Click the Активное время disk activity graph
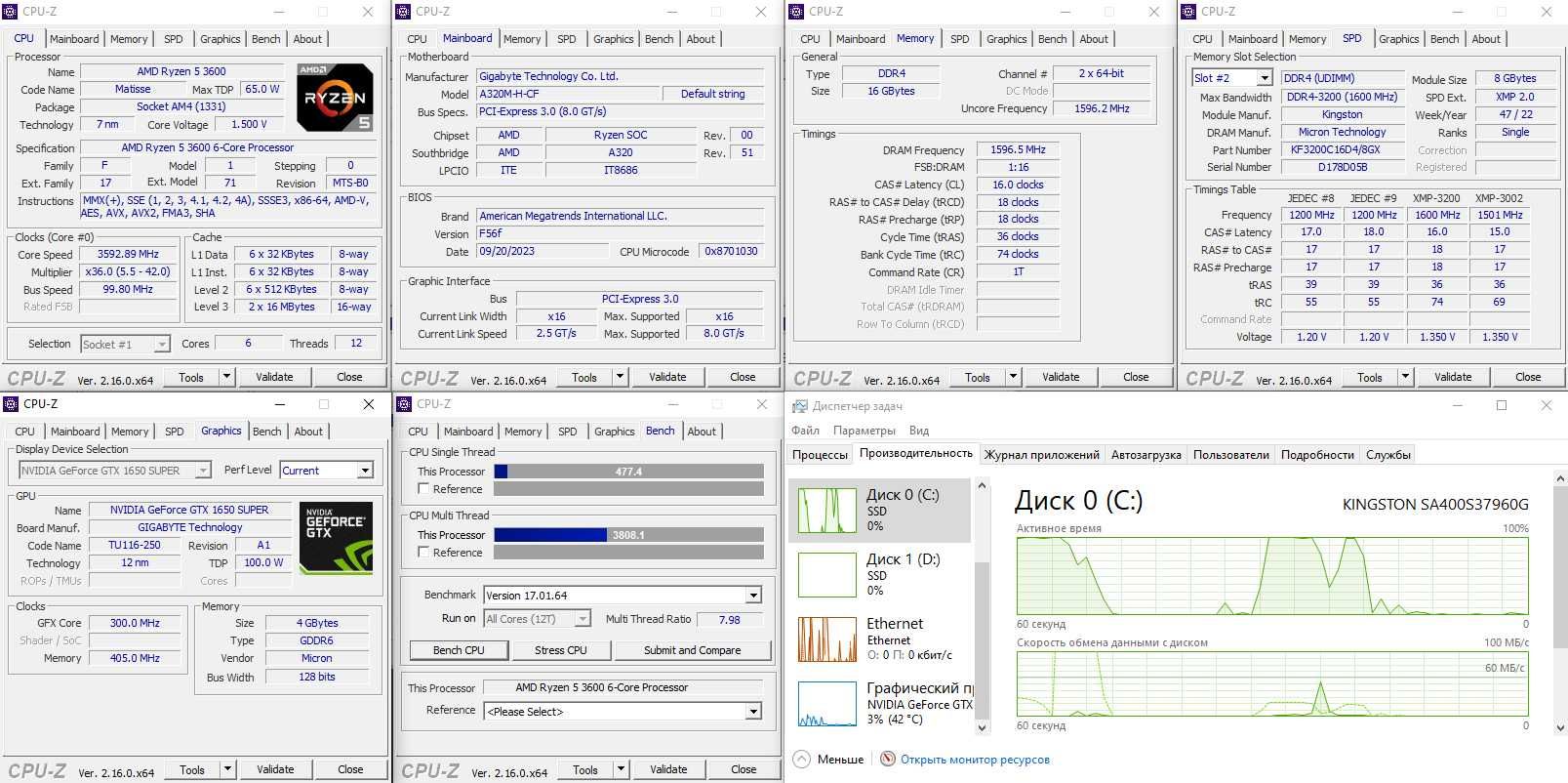This screenshot has height=783, width=1568. click(x=1272, y=575)
